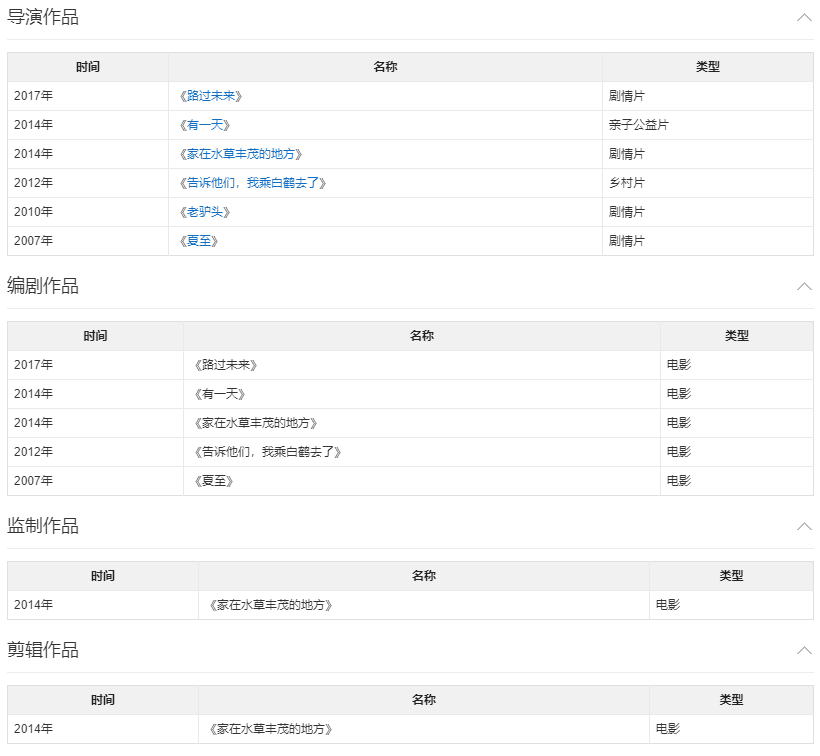Click 《告诉他们，我乘白鹤去了》 in the 编剧作品 table
This screenshot has height=756, width=820.
click(x=268, y=452)
